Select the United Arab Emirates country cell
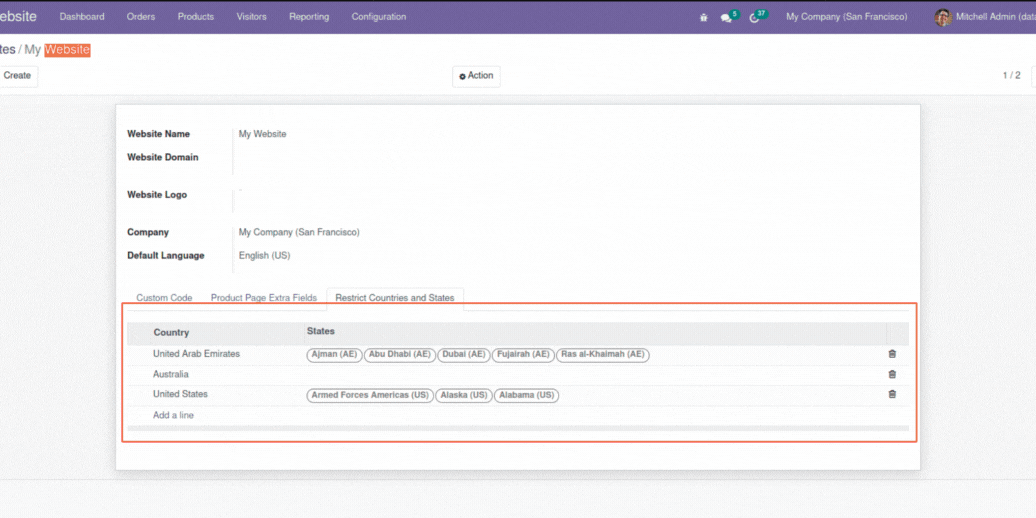The width and height of the screenshot is (1036, 518). pos(196,354)
